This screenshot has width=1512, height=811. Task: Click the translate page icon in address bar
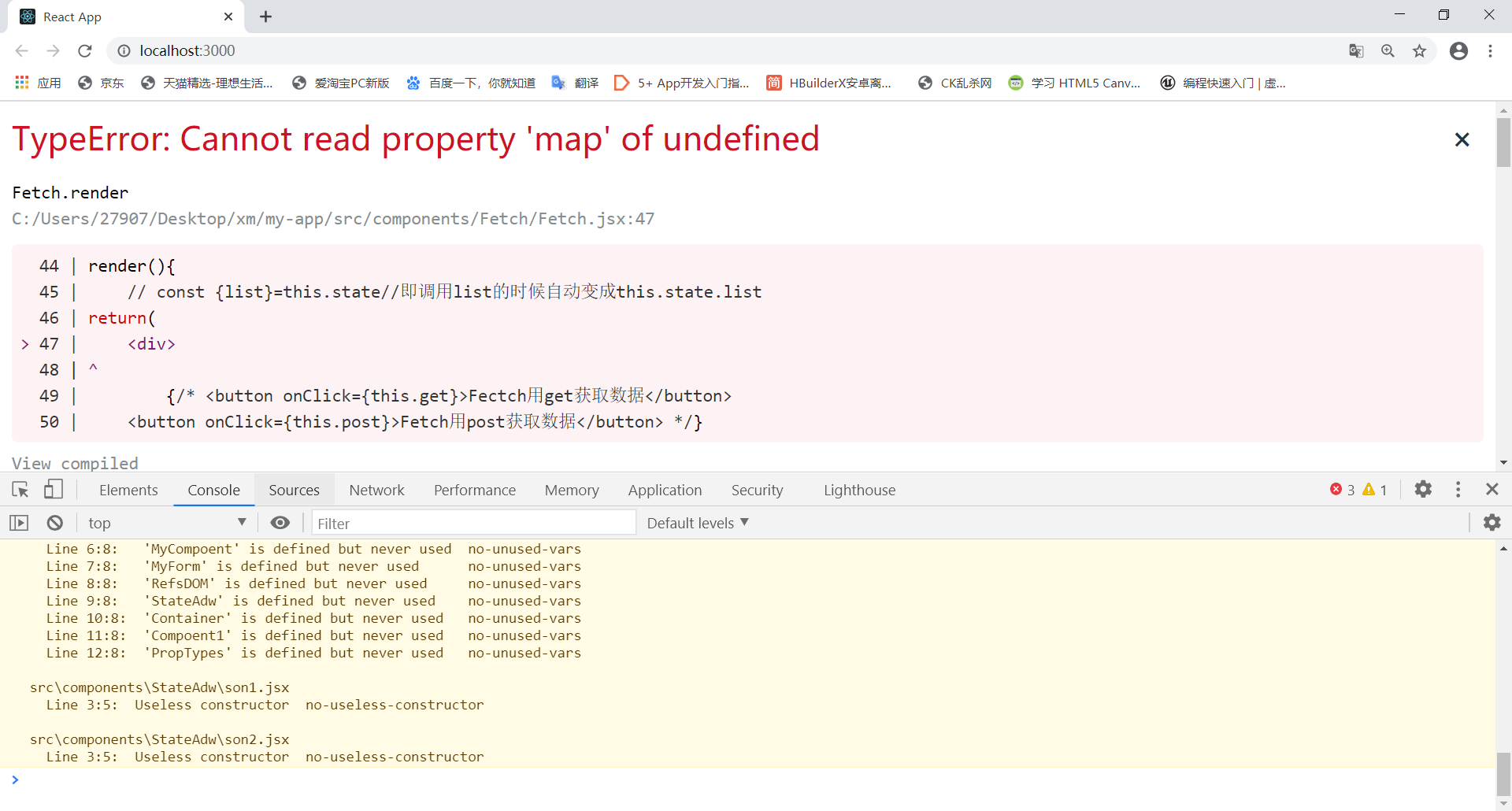pyautogui.click(x=1356, y=50)
